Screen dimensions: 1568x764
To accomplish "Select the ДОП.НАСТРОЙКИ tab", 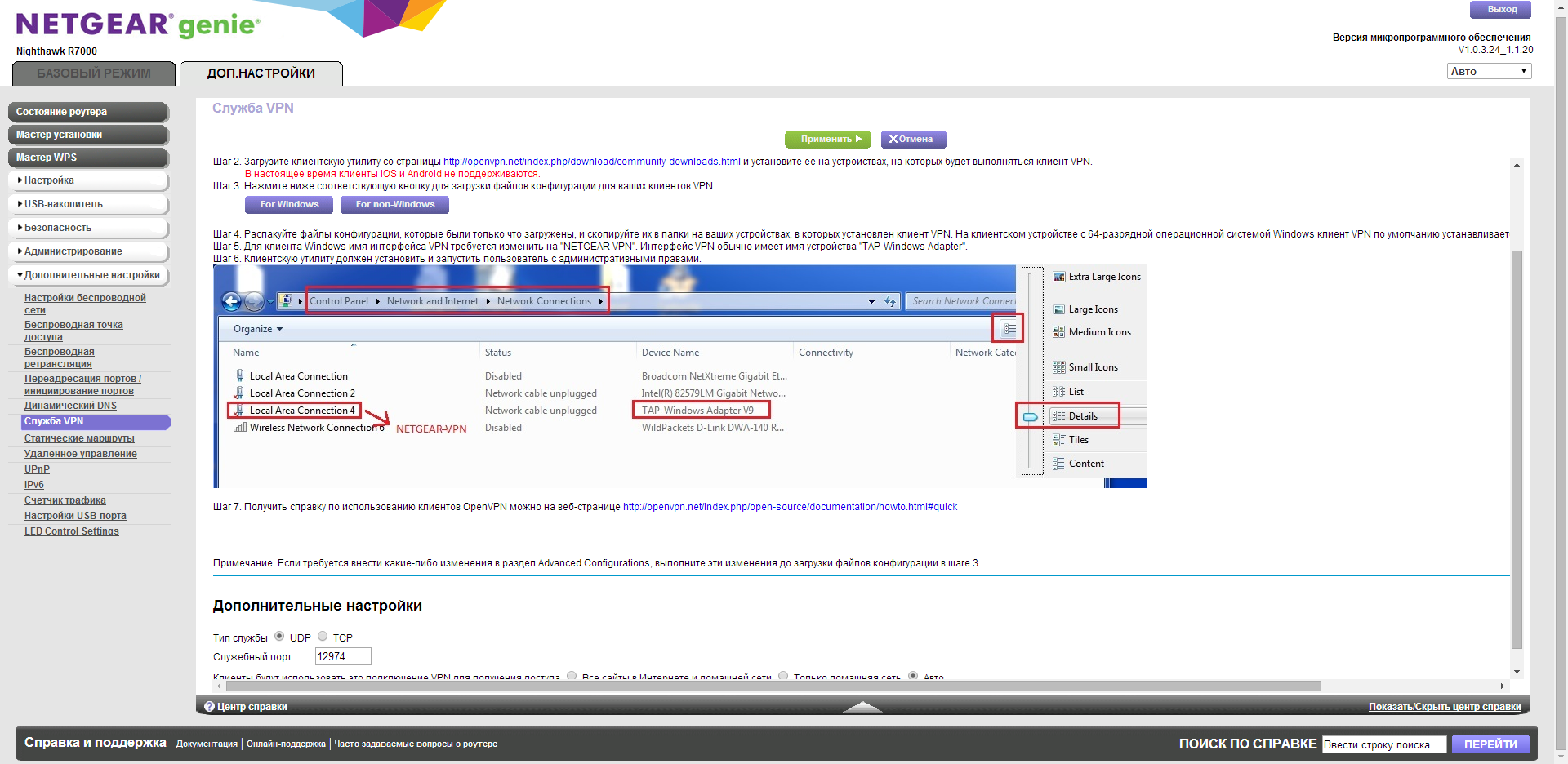I will click(x=261, y=73).
